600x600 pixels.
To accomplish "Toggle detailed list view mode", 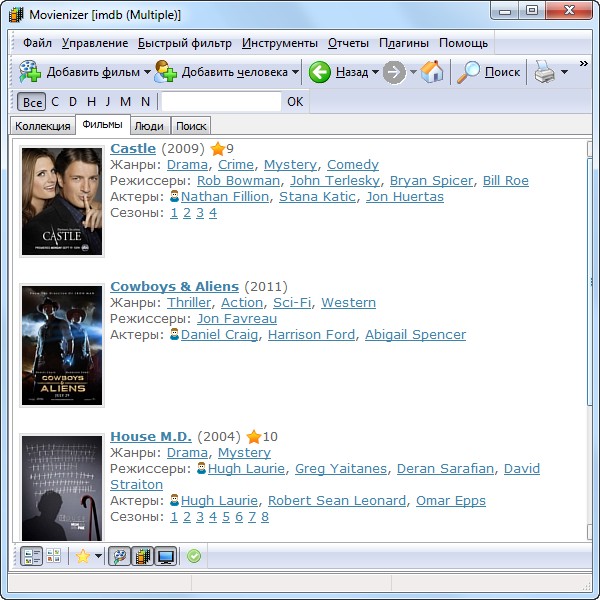I will (31, 556).
